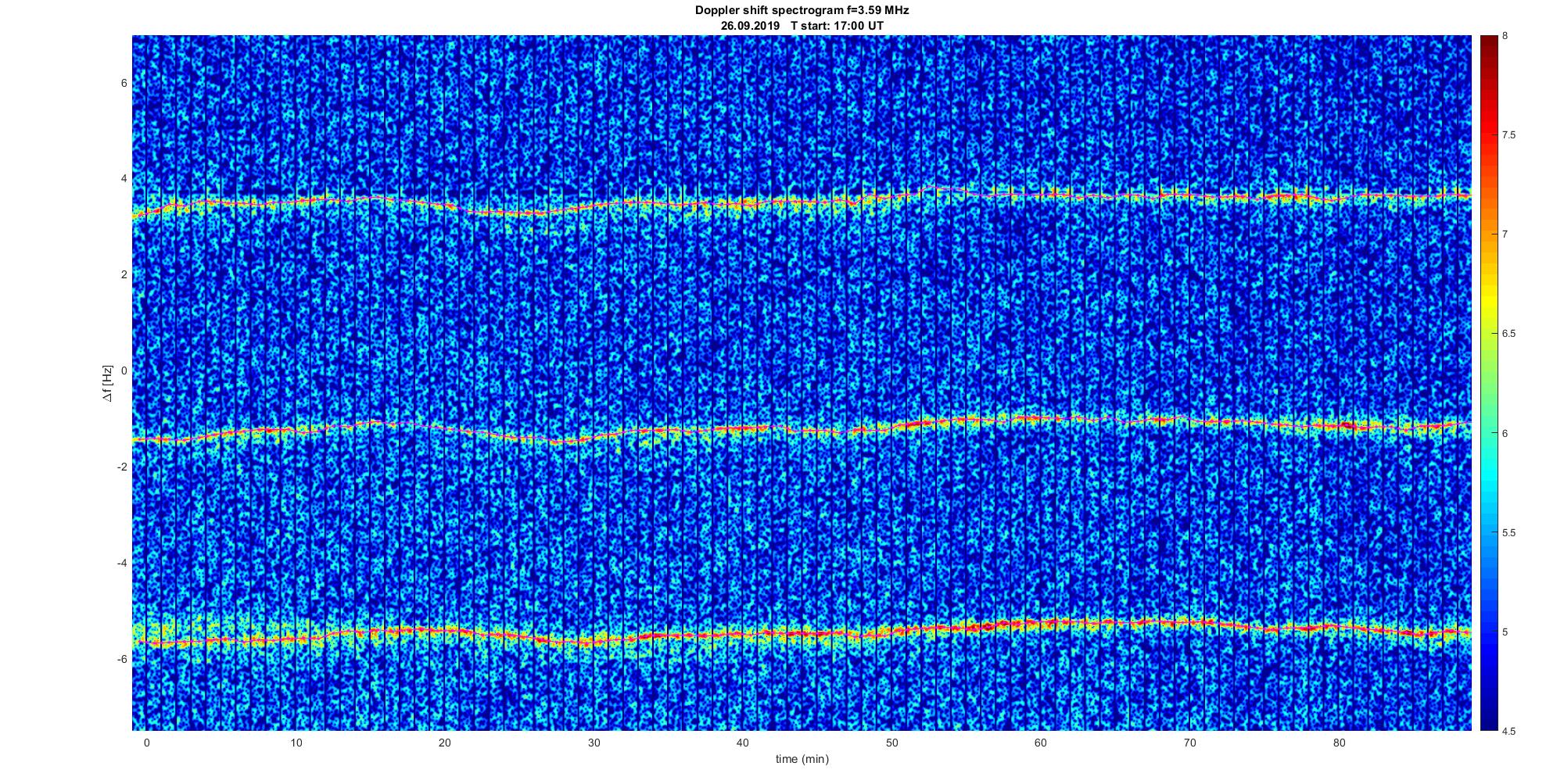Click the x-axis tick label '40'

(743, 743)
